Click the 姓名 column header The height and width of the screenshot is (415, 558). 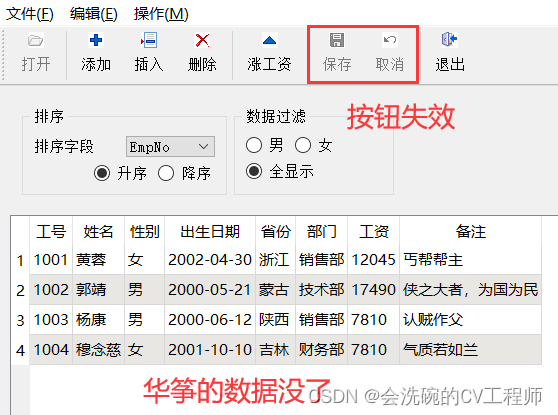pyautogui.click(x=99, y=232)
